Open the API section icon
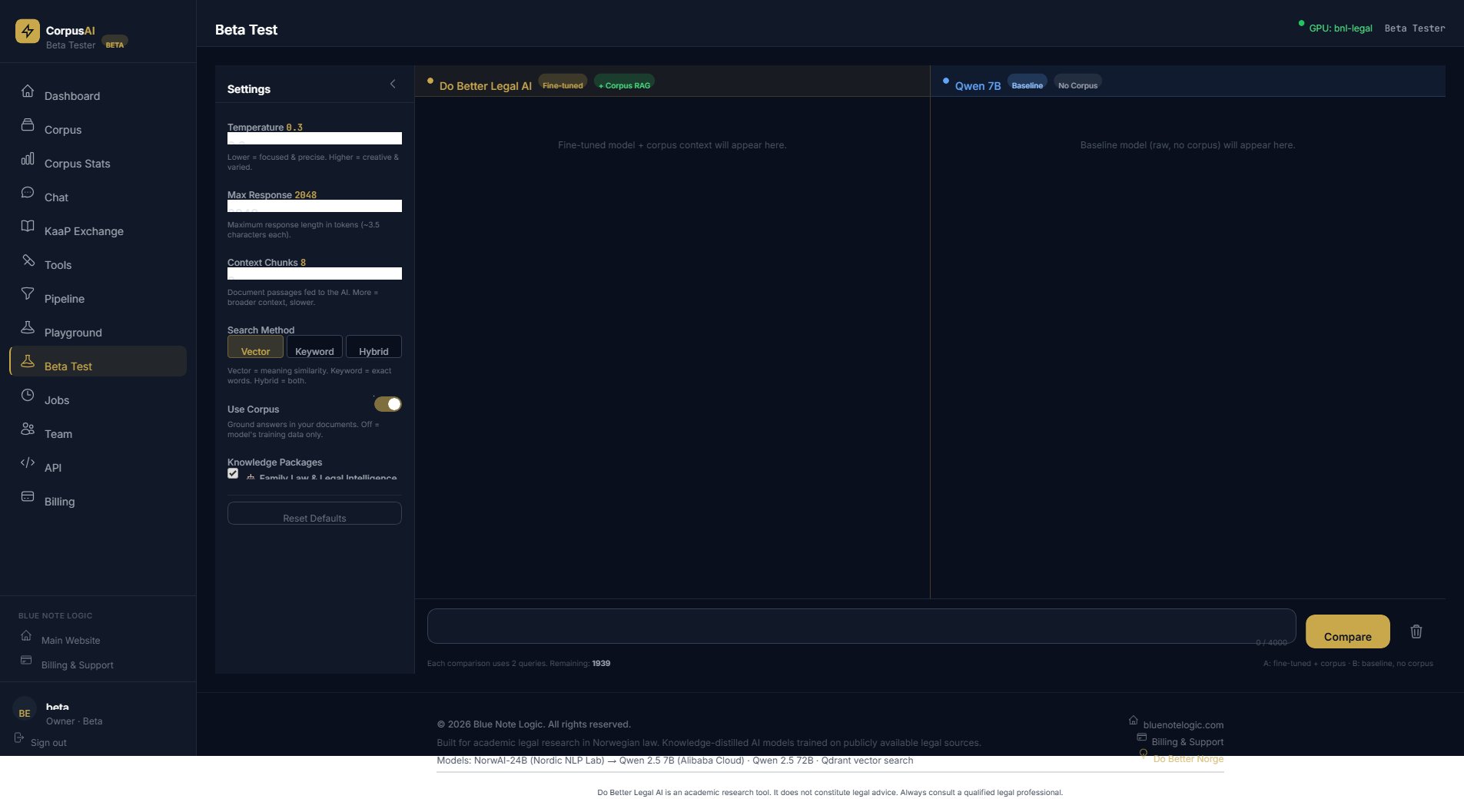 [28, 462]
